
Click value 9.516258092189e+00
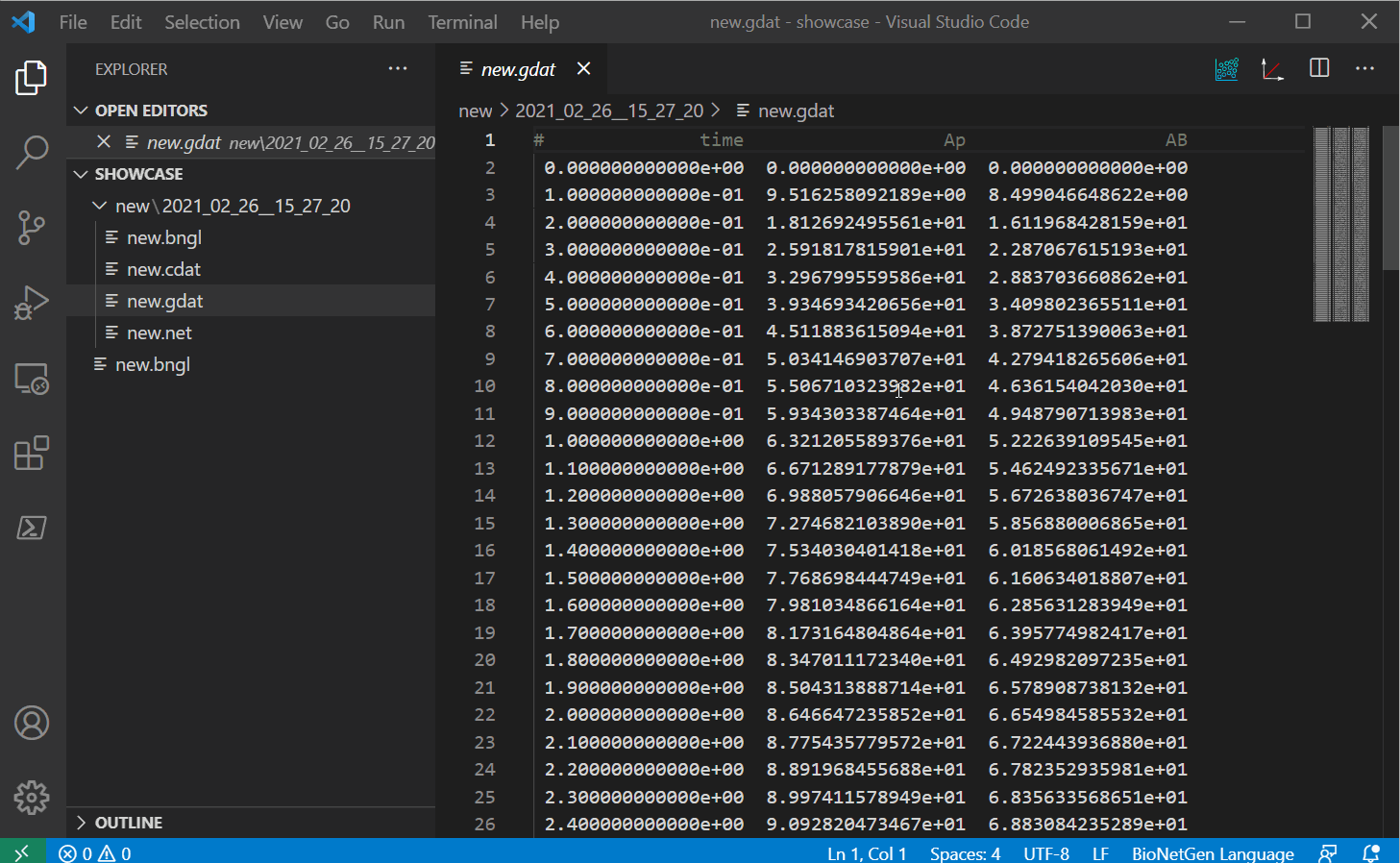[x=866, y=195]
